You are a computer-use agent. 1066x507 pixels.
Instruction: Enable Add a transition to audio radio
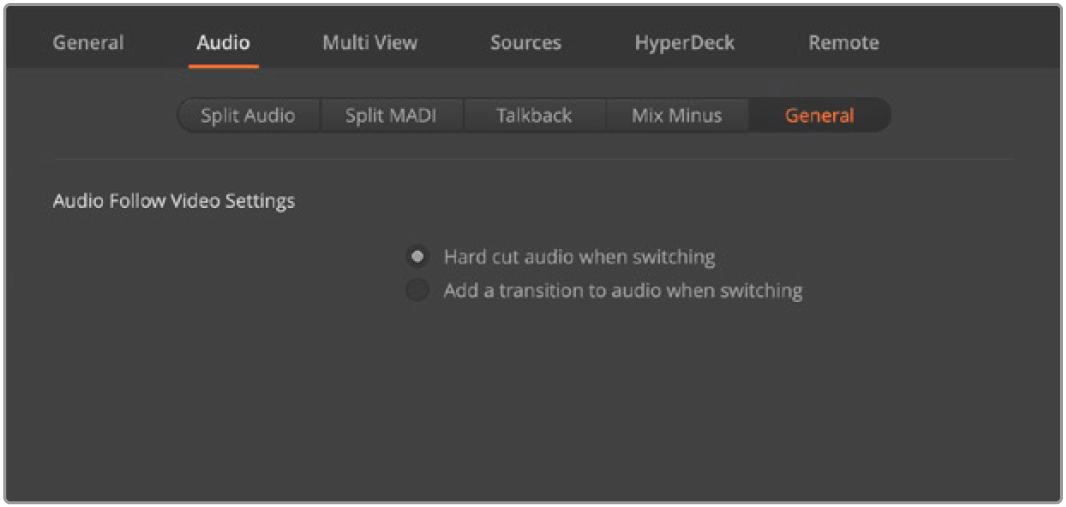[x=417, y=291]
